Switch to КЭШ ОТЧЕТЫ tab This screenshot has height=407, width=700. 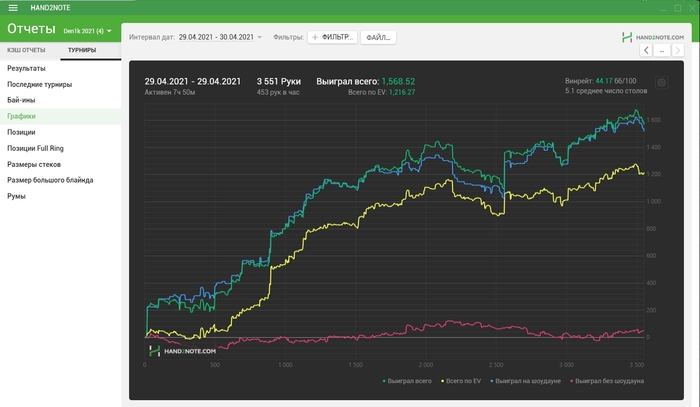pos(26,50)
